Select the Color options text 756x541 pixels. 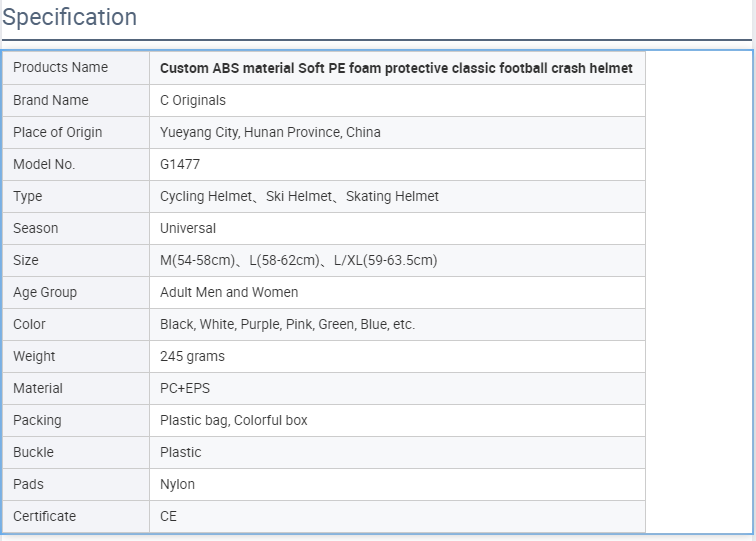tap(287, 325)
